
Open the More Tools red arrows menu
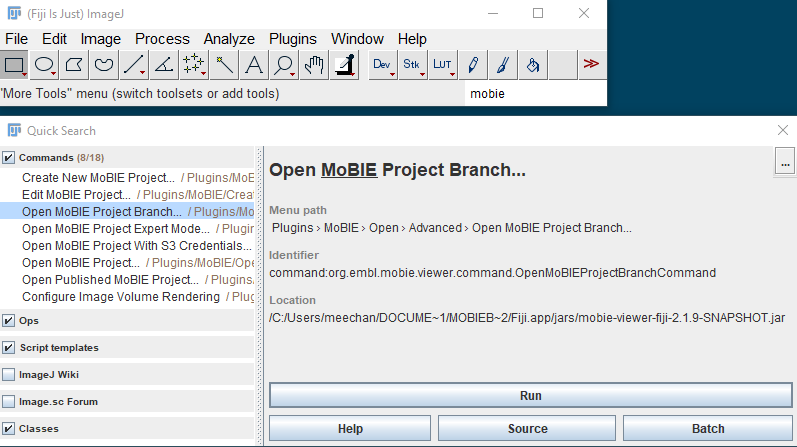click(x=591, y=65)
